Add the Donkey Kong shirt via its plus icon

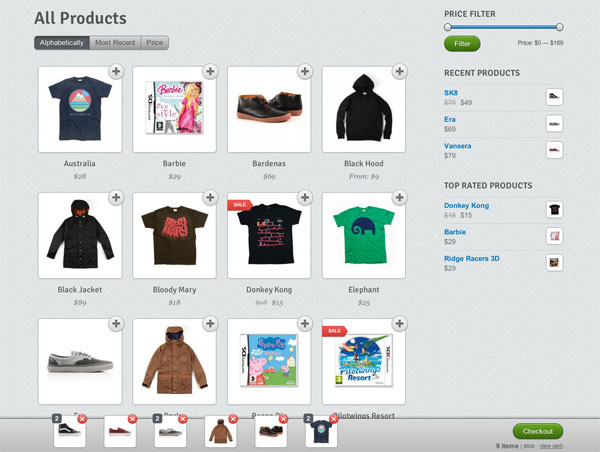tap(305, 197)
